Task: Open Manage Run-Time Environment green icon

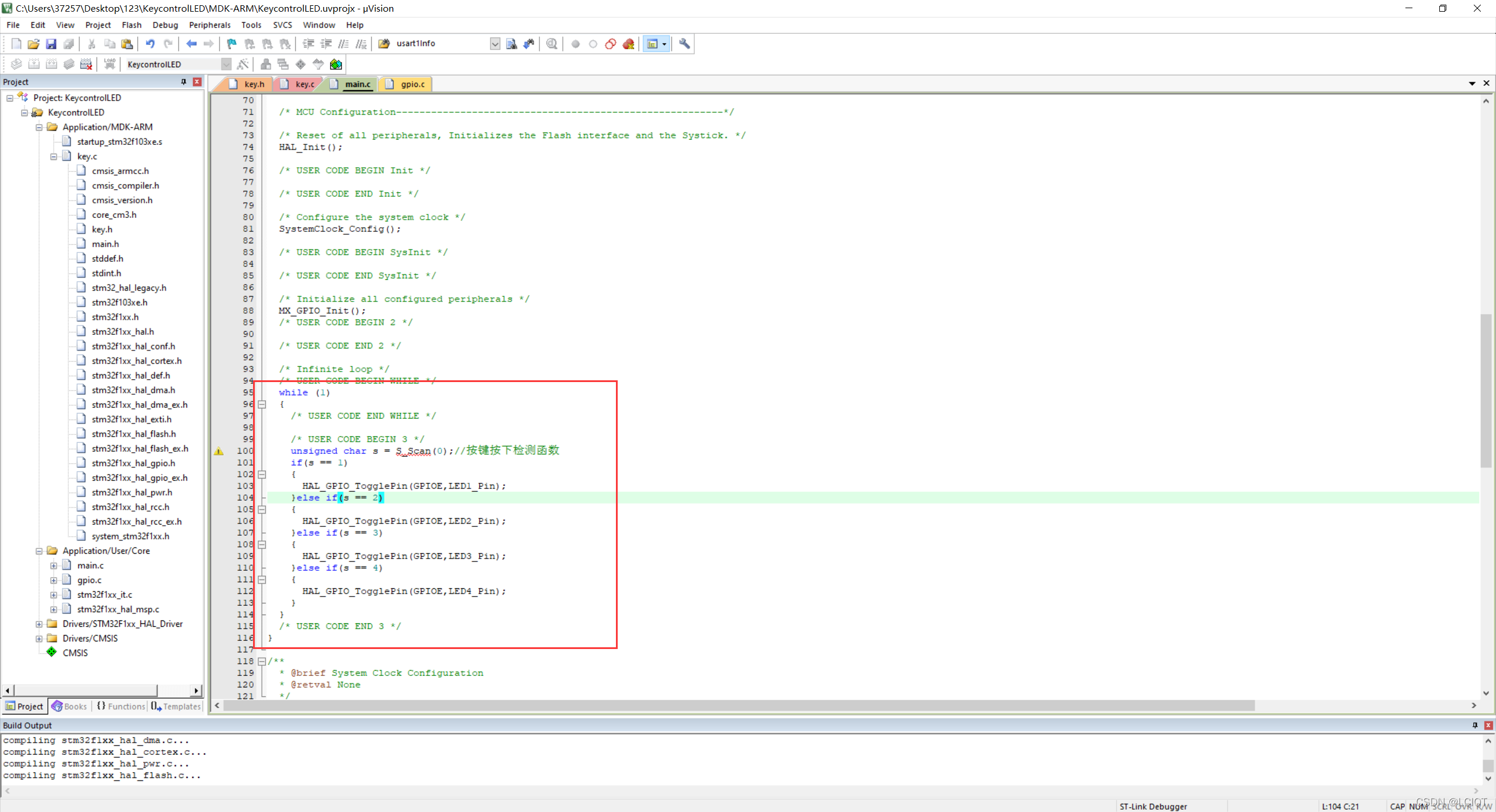Action: pos(336,64)
